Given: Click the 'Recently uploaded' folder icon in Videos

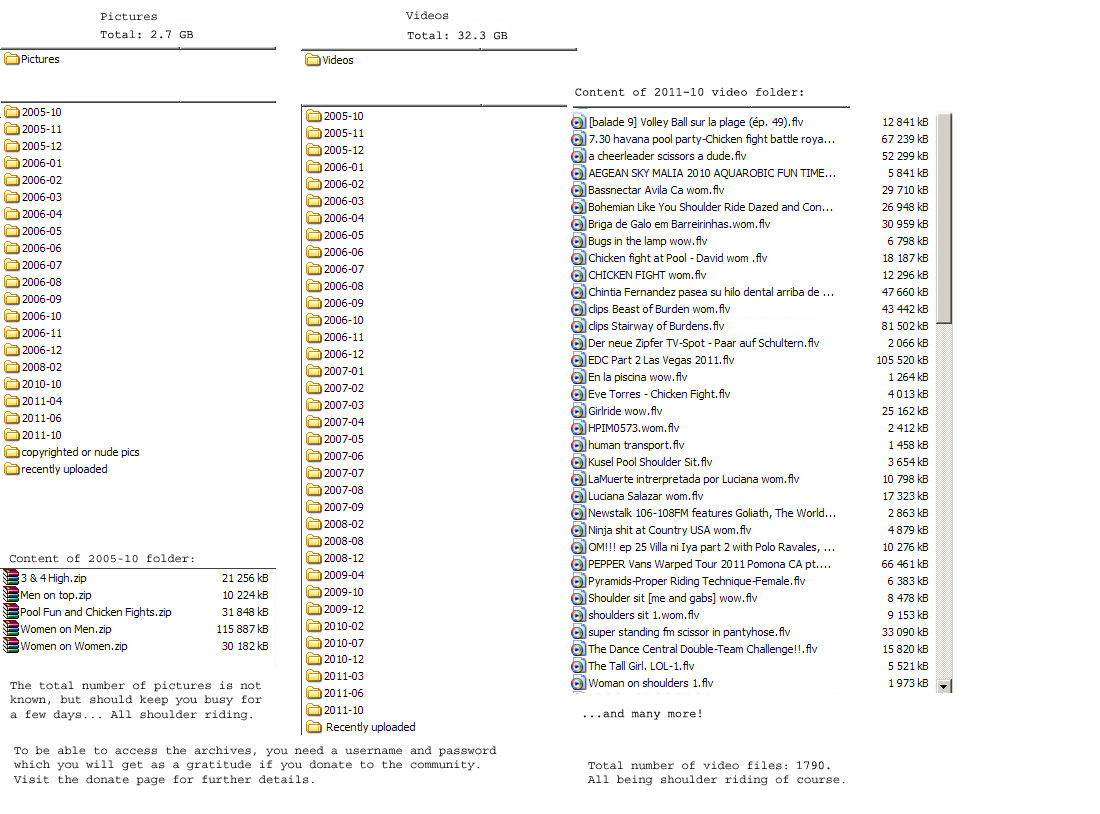Looking at the screenshot, I should coord(314,727).
